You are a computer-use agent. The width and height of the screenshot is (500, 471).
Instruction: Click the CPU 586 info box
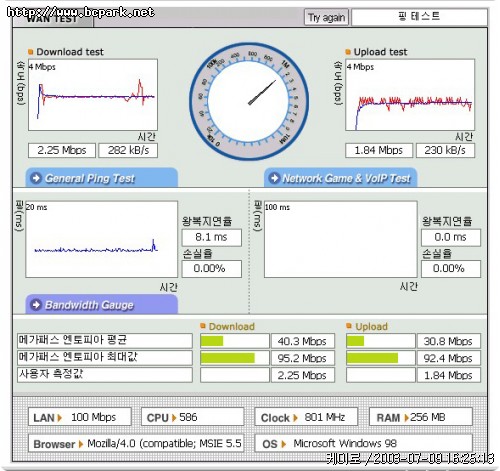193,417
